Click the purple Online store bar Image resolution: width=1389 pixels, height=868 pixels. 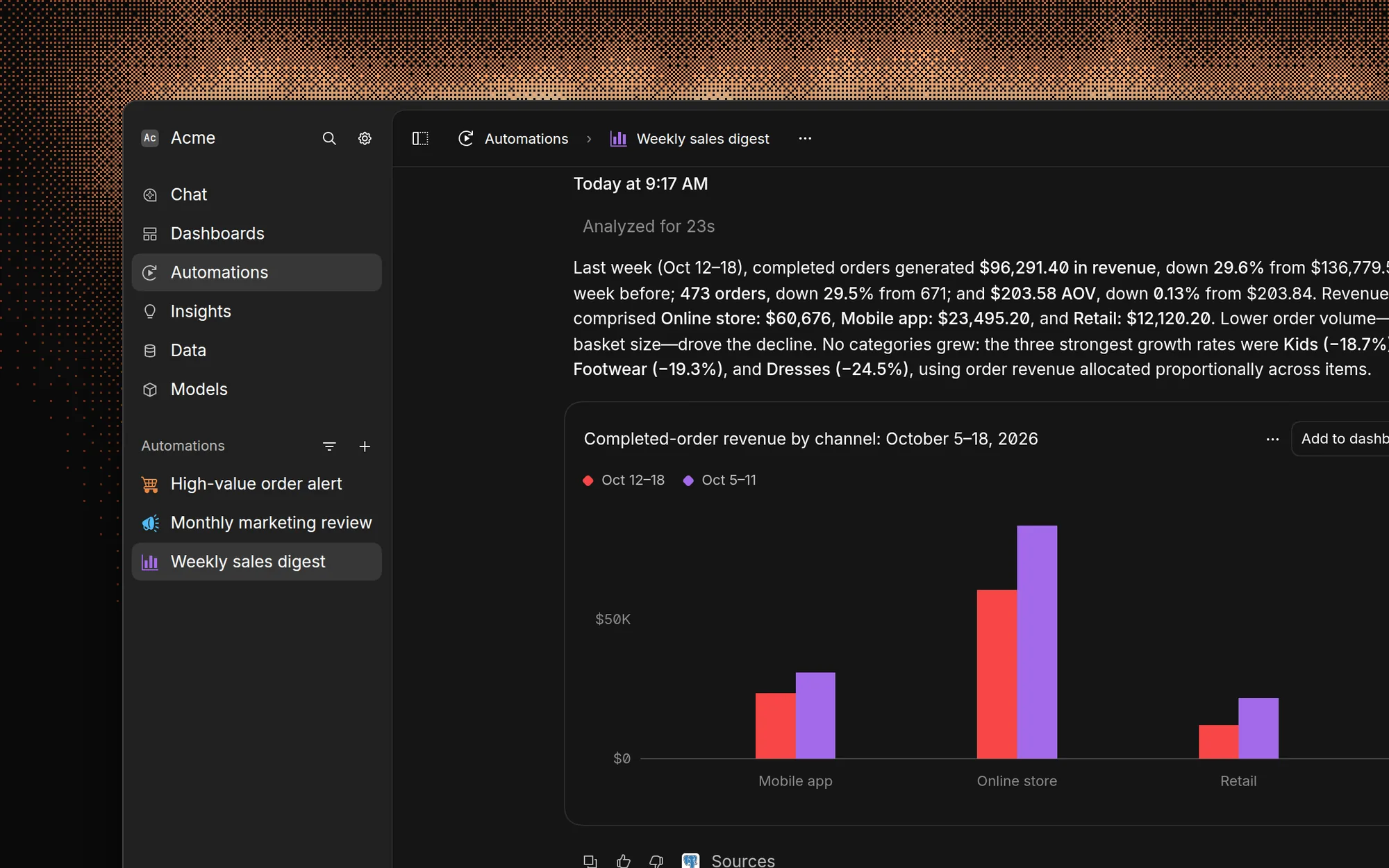pos(1037,642)
